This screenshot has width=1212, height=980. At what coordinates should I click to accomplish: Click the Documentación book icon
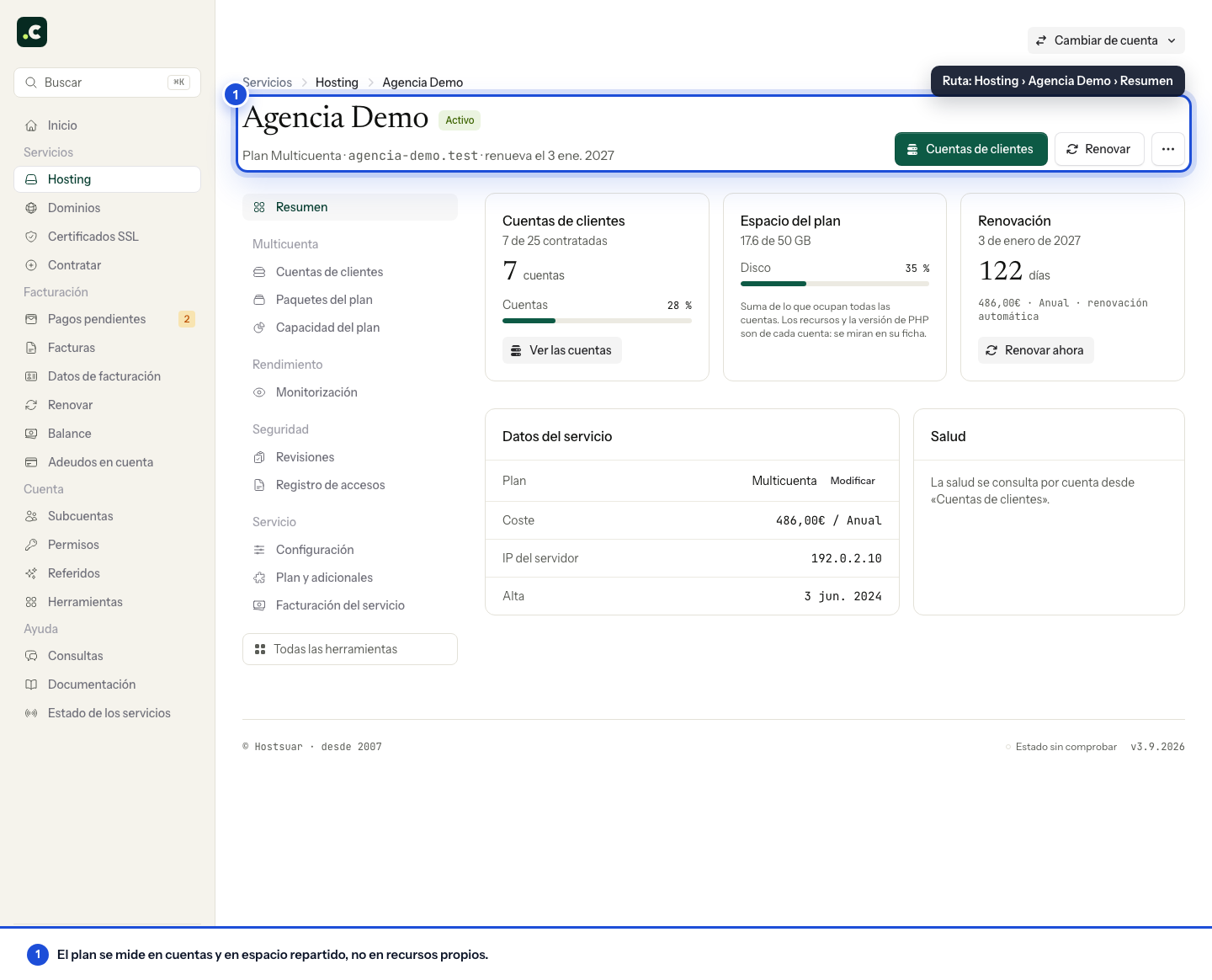31,684
